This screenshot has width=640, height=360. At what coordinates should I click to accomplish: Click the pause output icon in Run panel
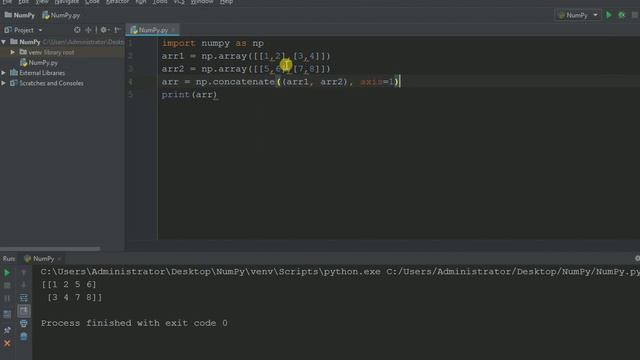7,299
